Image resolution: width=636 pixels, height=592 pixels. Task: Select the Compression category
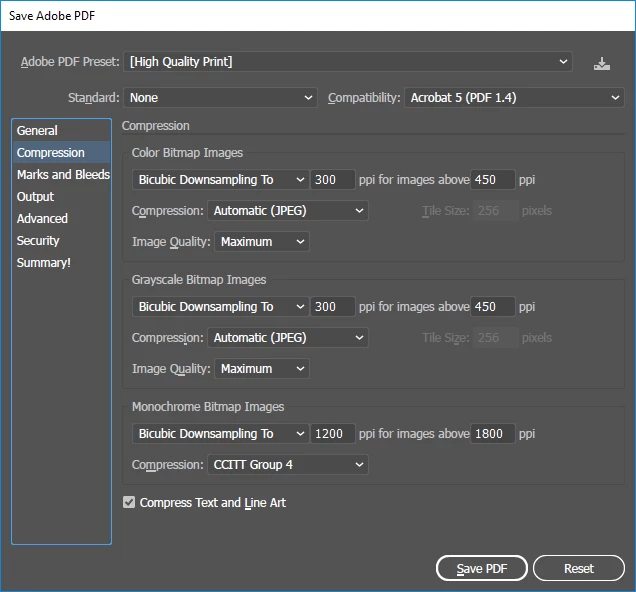click(61, 152)
